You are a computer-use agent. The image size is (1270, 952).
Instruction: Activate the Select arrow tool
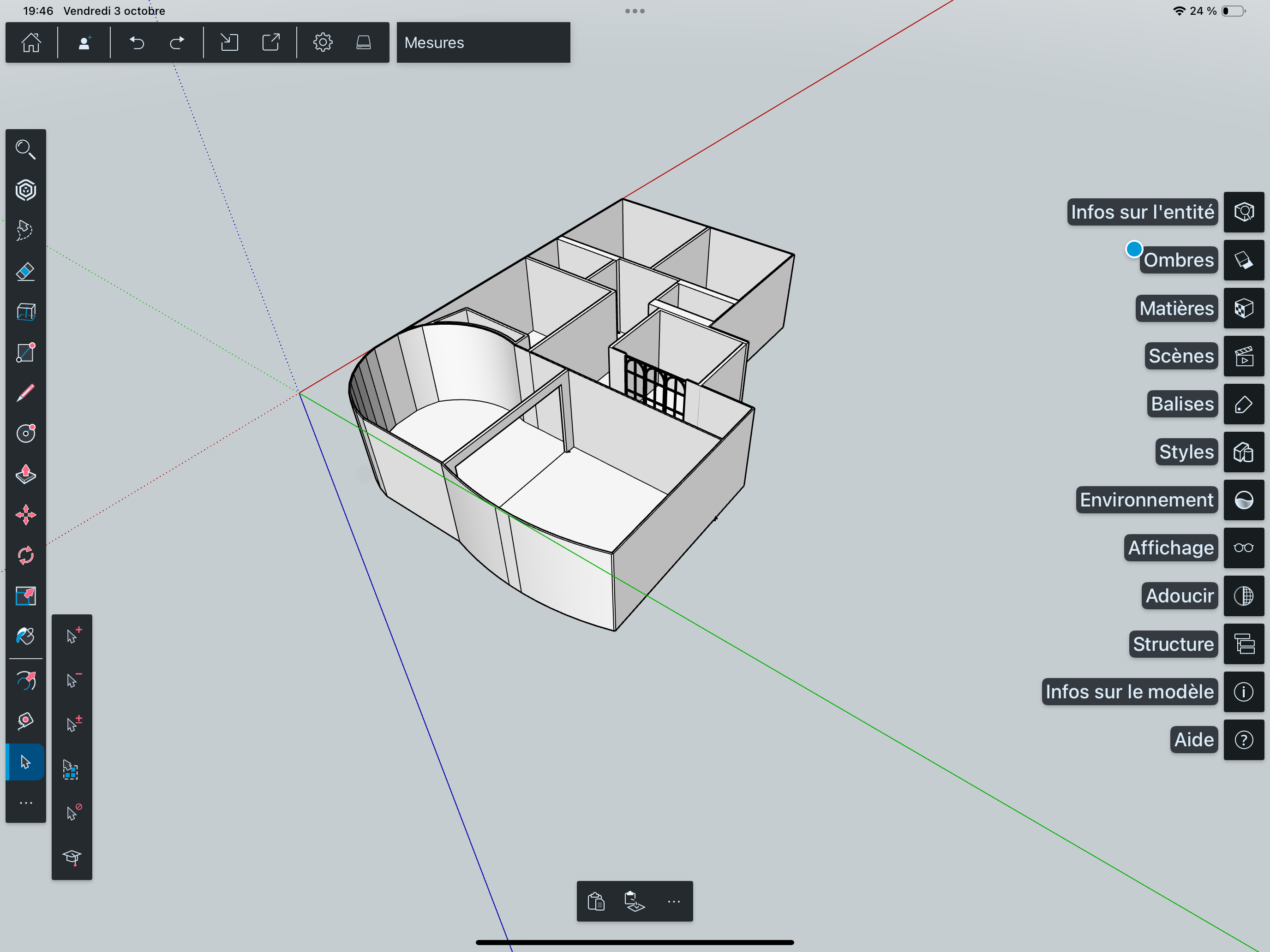pos(25,762)
